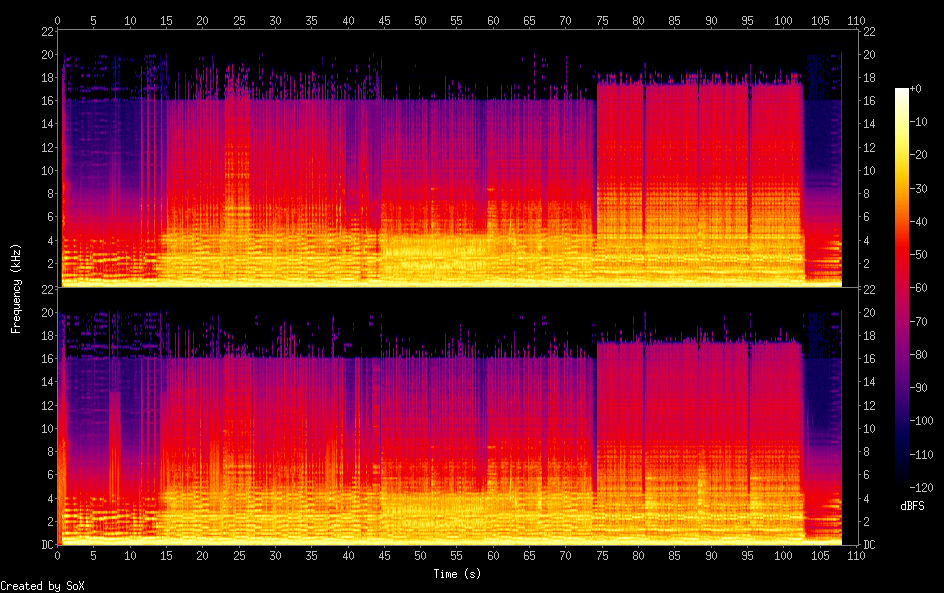Click the "-110" color scale label
Image resolution: width=944 pixels, height=593 pixels.
click(922, 455)
